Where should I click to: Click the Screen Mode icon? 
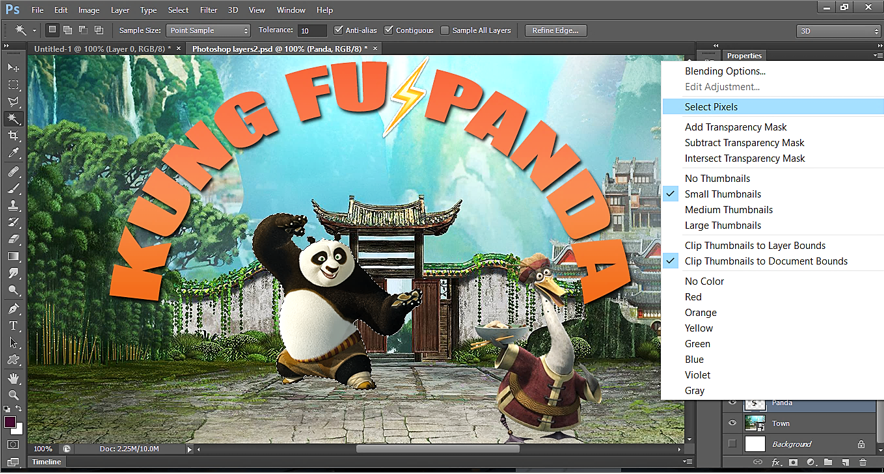point(13,462)
